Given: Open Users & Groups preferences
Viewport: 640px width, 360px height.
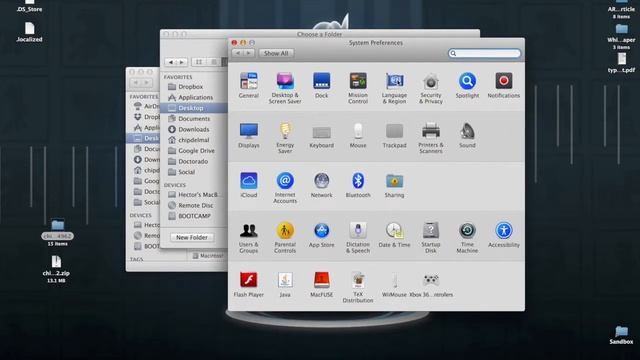Looking at the screenshot, I should pos(249,238).
